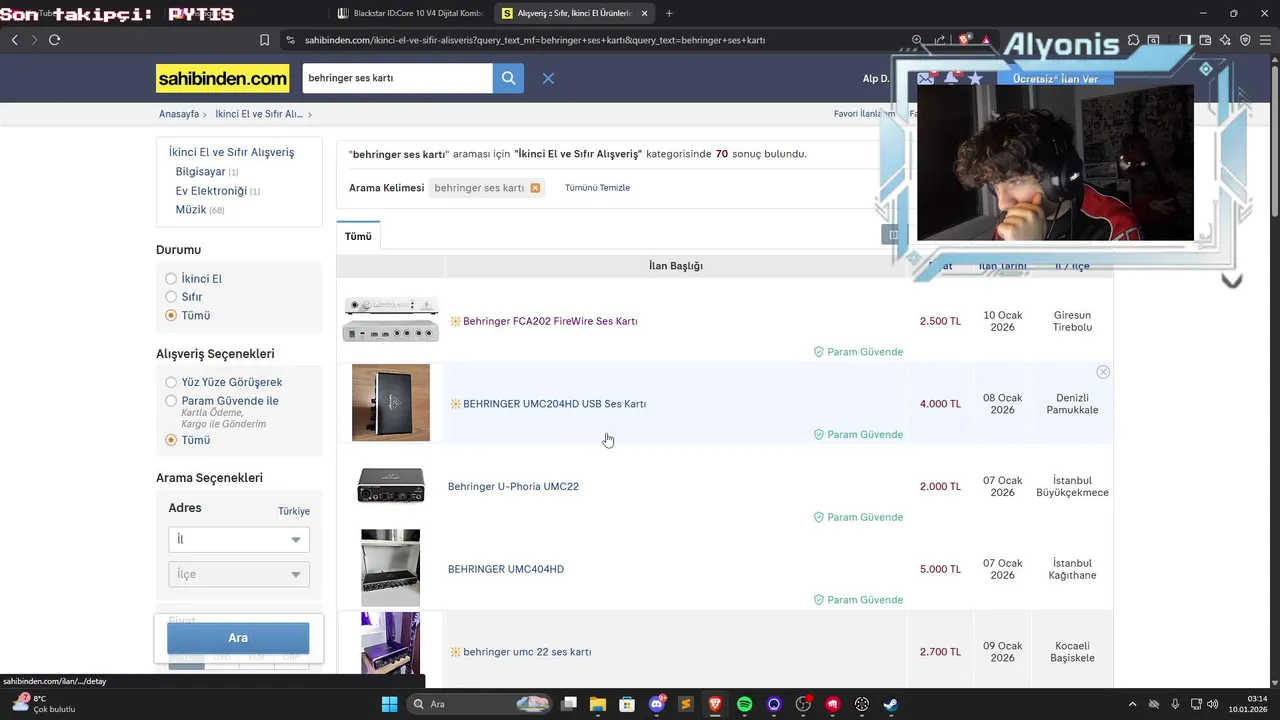Choose the 'Yüz Yüze Görüşerek' option
1280x720 pixels.
[171, 382]
